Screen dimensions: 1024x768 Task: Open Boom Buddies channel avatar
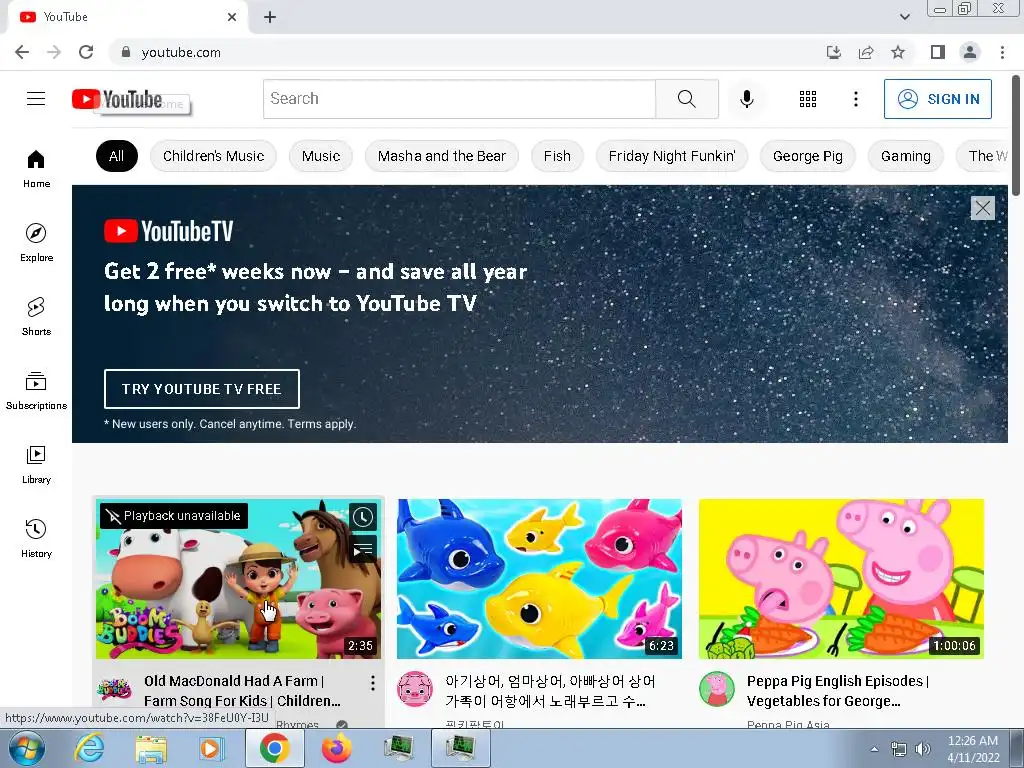point(114,689)
